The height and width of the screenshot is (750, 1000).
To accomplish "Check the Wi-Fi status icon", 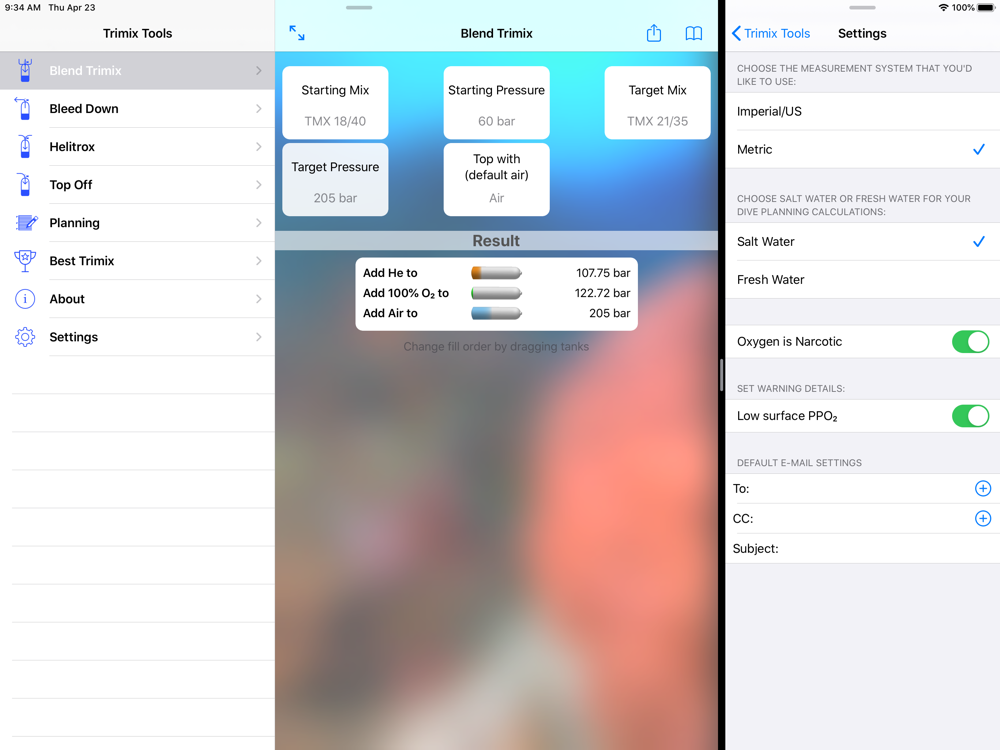I will point(943,8).
